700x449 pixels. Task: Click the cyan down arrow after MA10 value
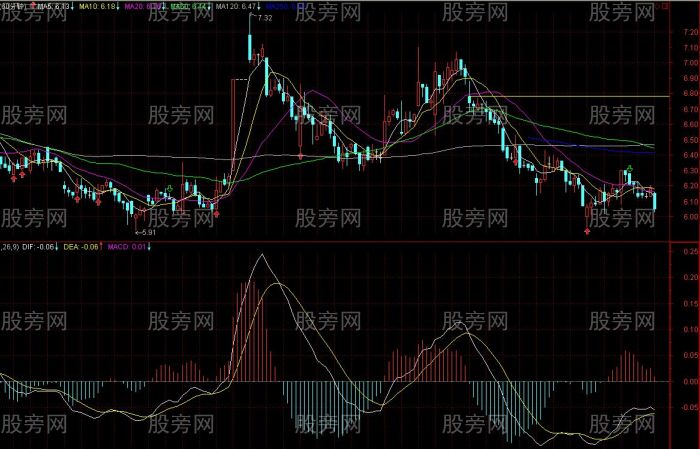coord(118,7)
